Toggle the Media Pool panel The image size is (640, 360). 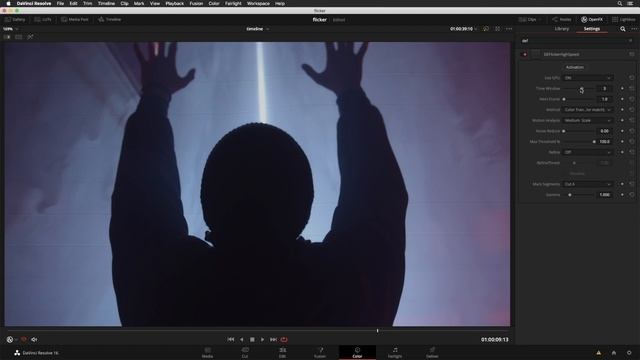point(75,19)
